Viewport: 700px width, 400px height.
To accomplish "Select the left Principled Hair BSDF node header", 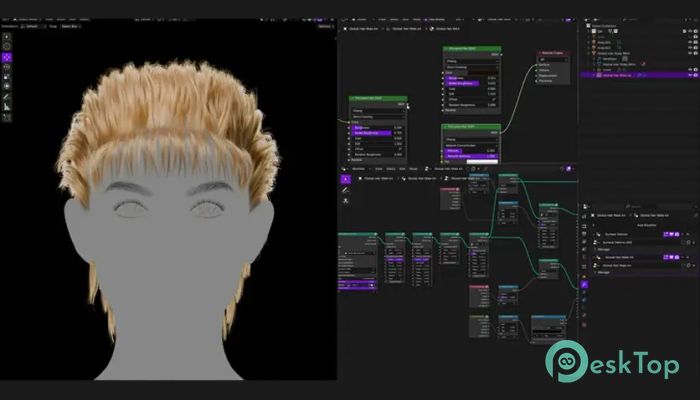I will (x=378, y=98).
